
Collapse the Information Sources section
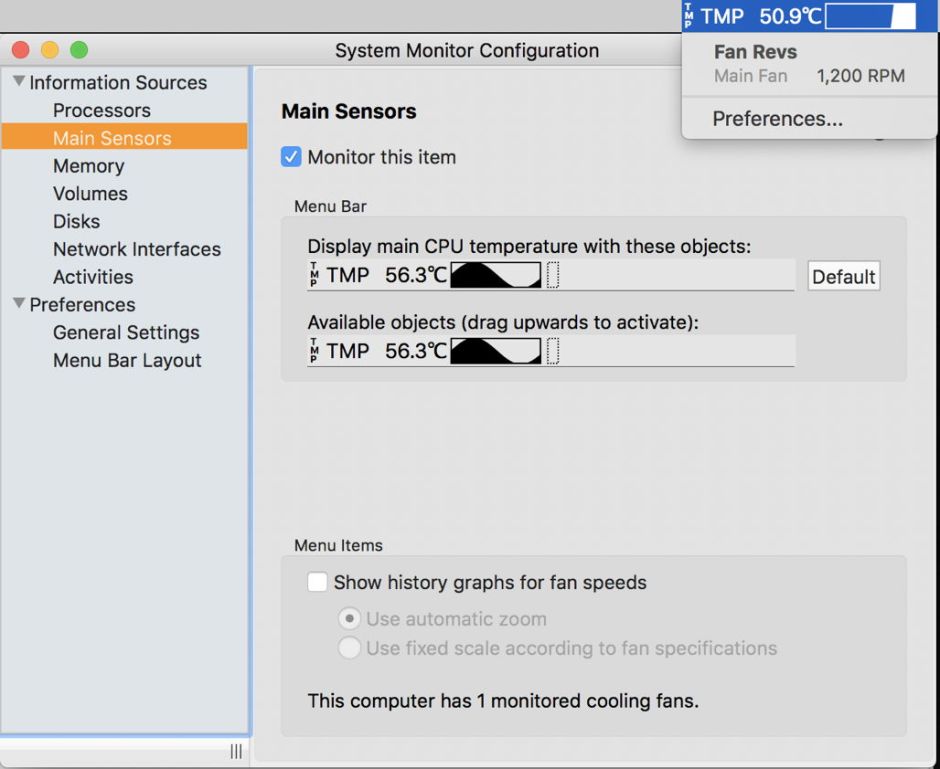coord(17,82)
